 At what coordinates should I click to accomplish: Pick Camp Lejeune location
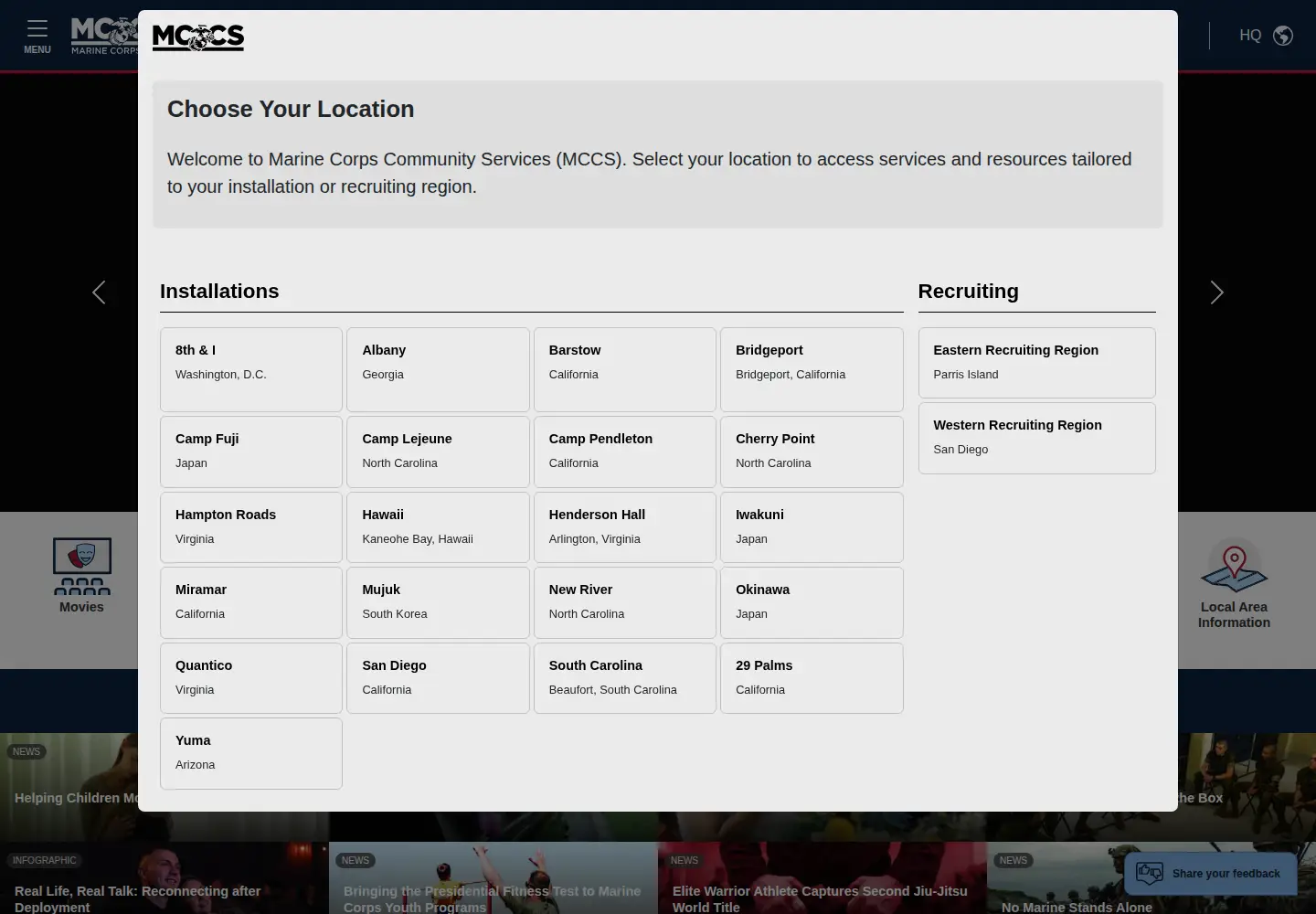pyautogui.click(x=438, y=452)
